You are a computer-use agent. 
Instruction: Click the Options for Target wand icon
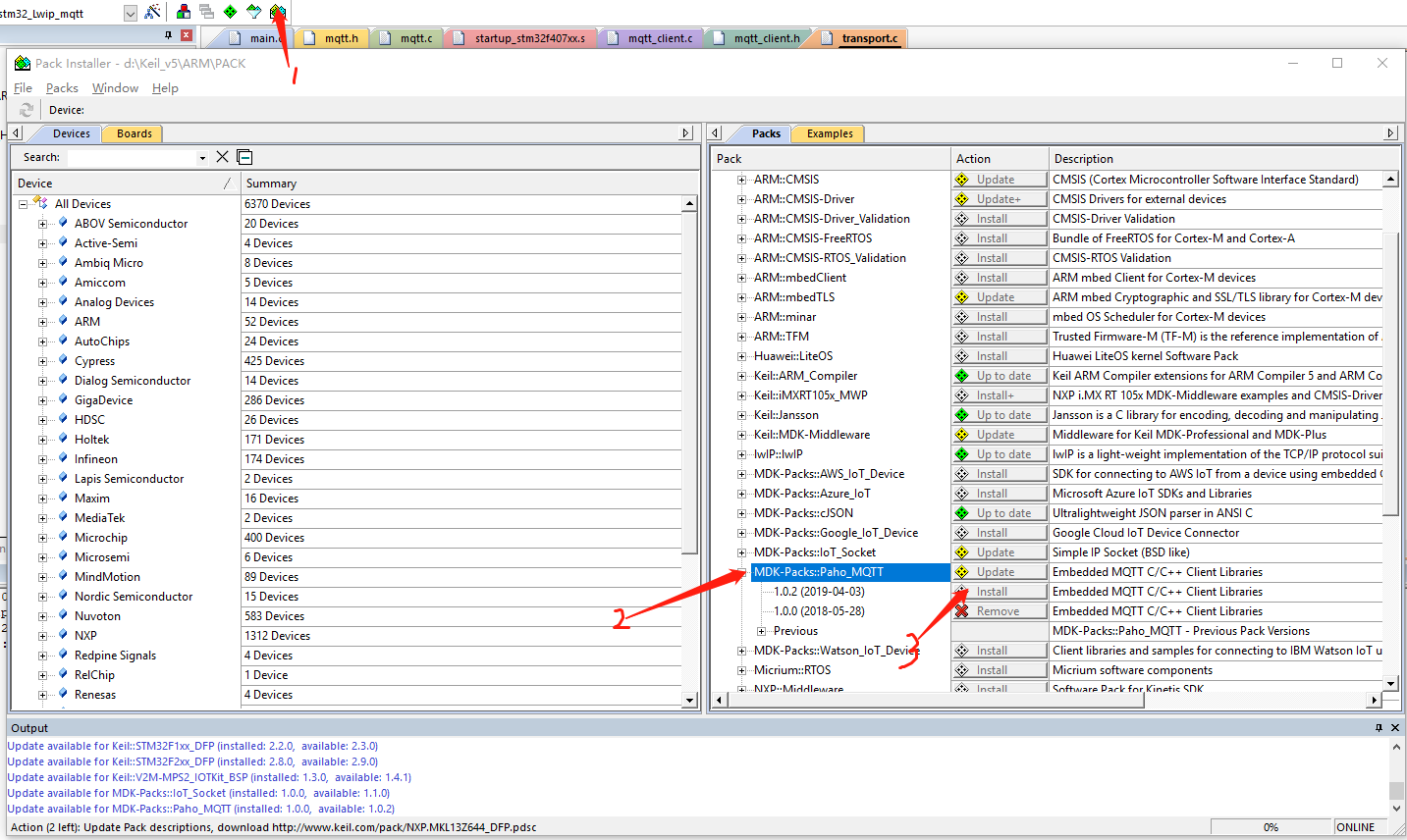point(152,12)
